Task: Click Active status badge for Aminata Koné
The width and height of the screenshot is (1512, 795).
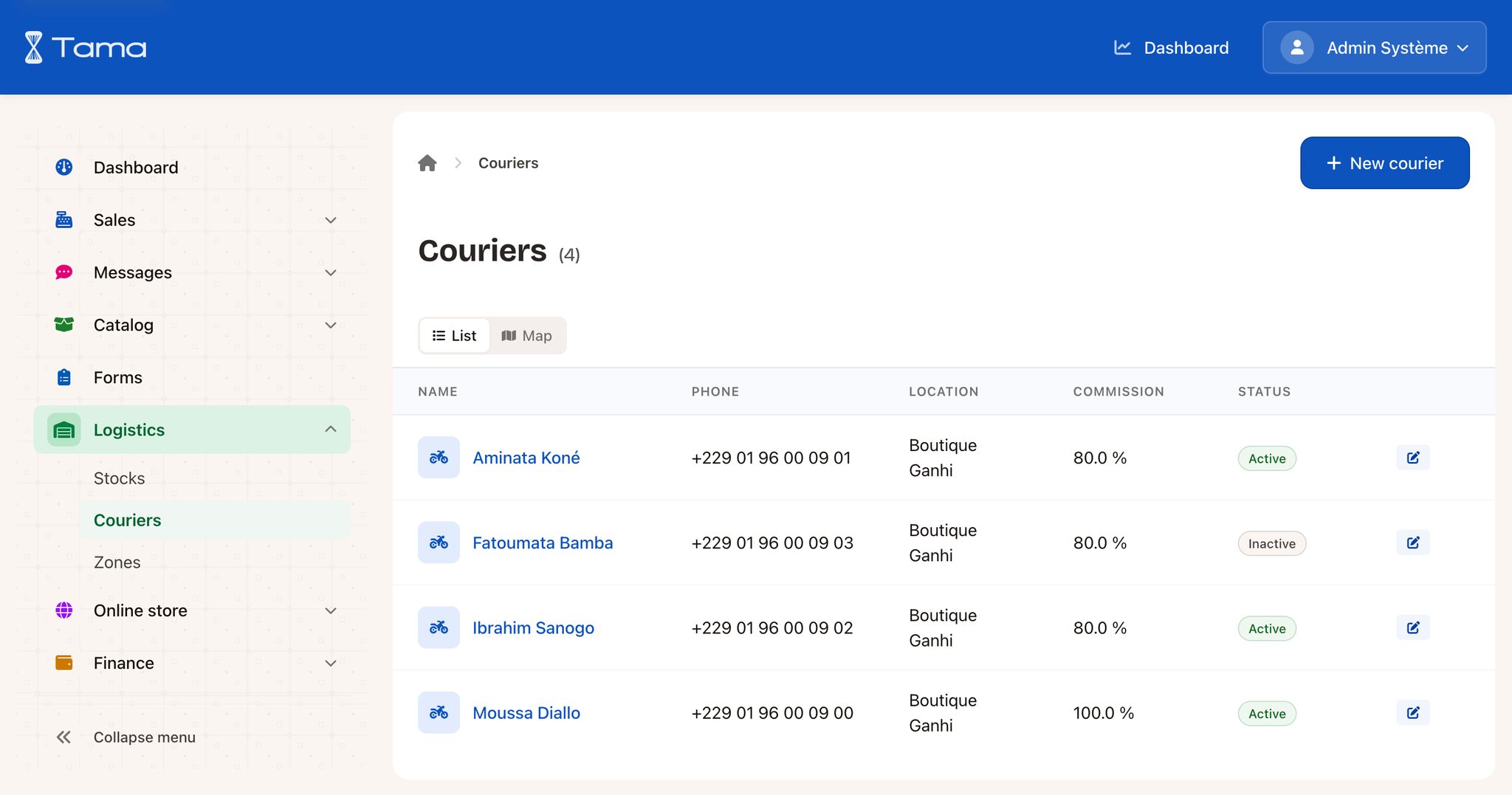Action: tap(1267, 458)
